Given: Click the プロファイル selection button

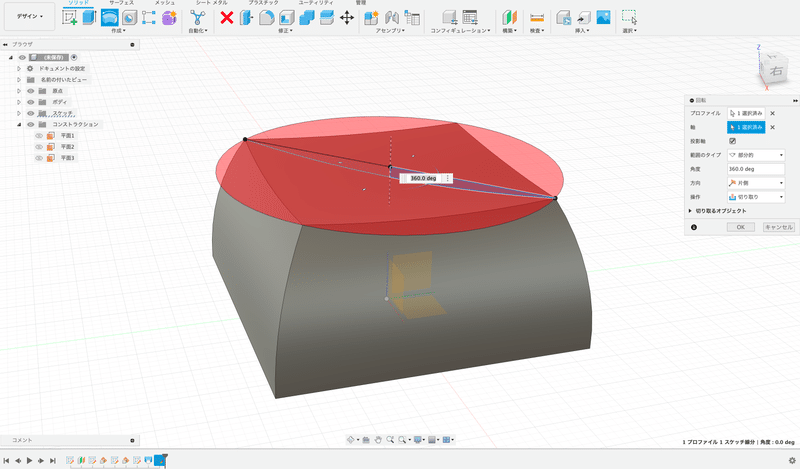Looking at the screenshot, I should (746, 113).
